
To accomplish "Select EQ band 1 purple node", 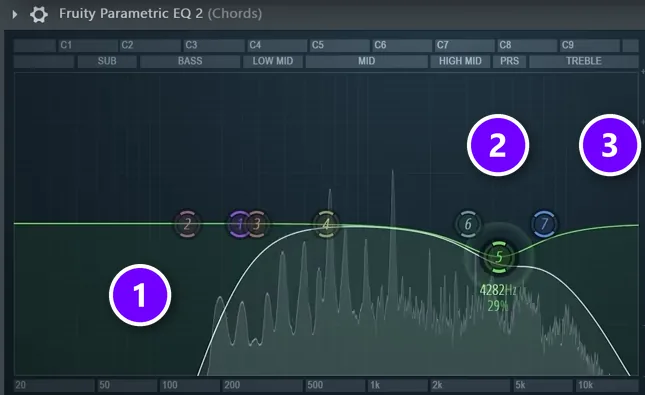I will coord(239,224).
